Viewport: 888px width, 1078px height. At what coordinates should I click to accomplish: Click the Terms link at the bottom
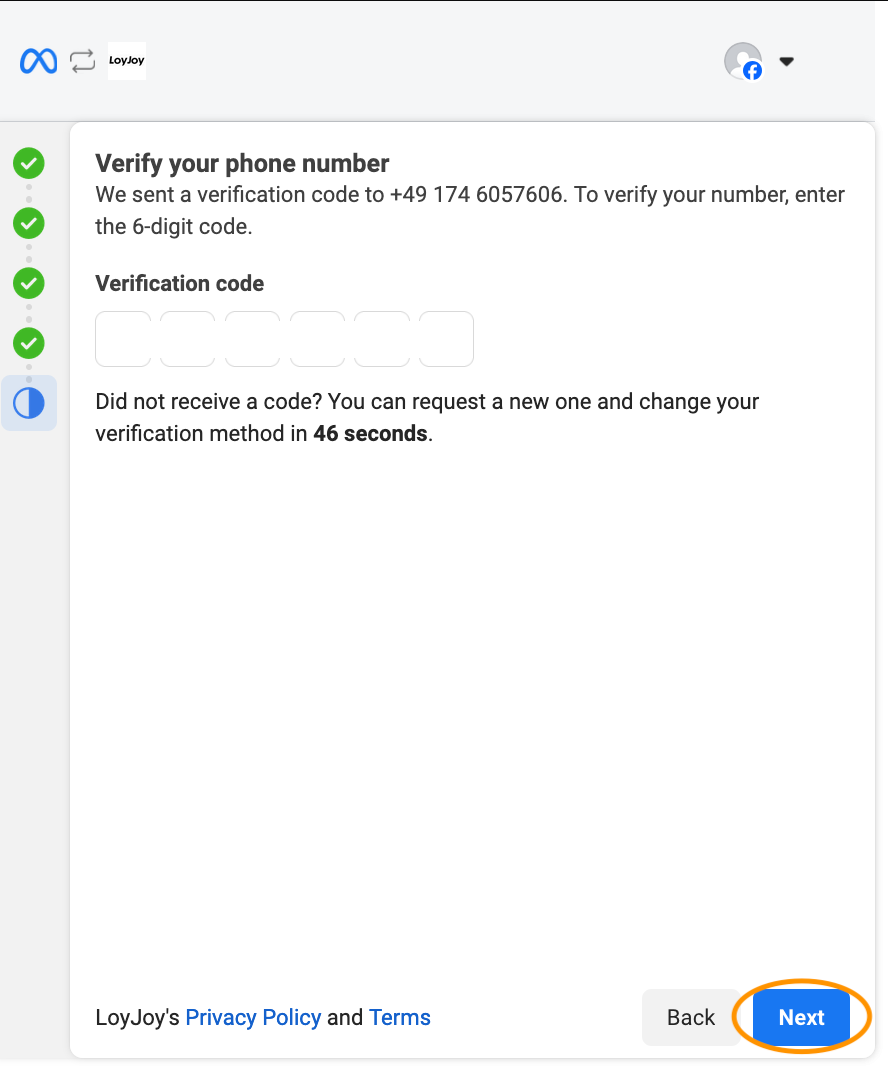coord(399,1017)
